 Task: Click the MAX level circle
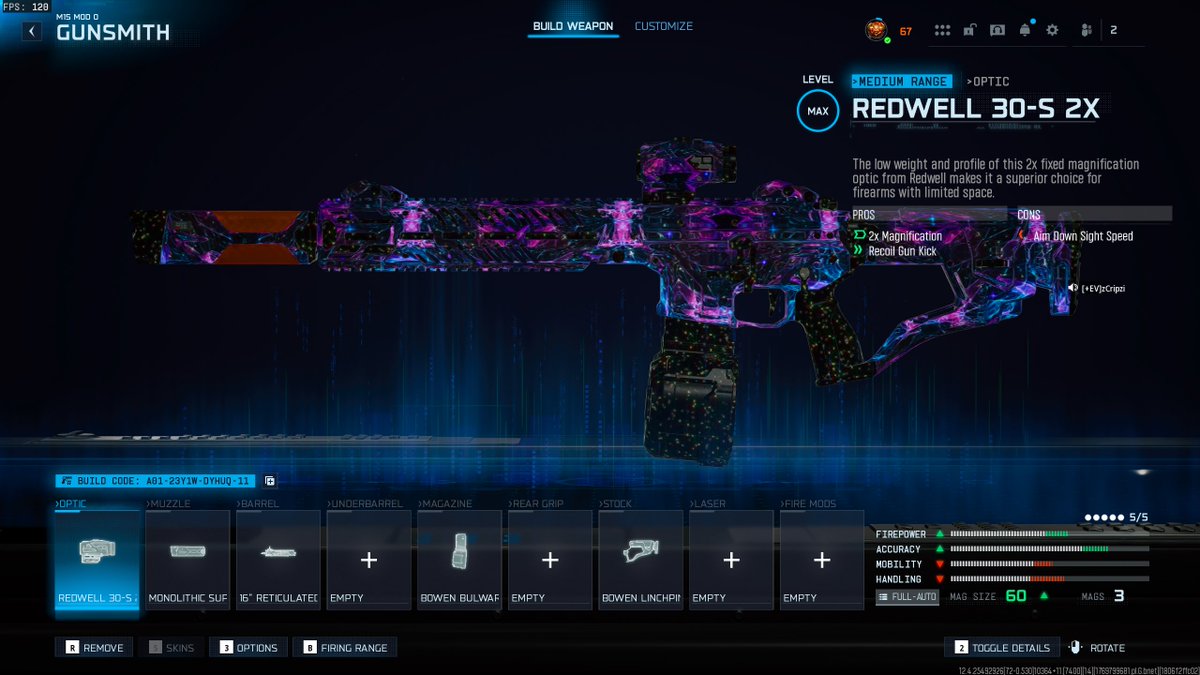(x=818, y=111)
